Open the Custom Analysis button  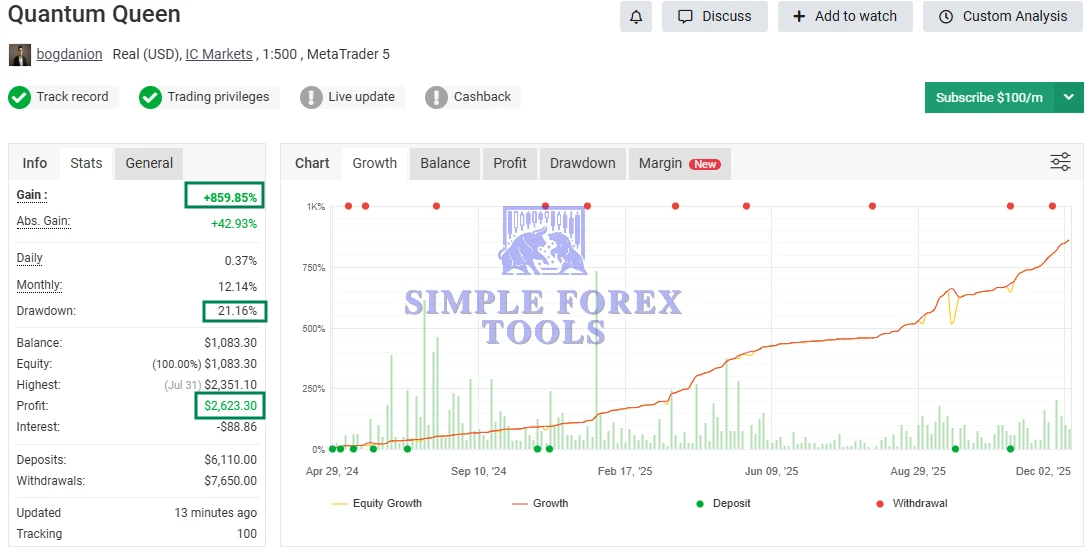point(1003,16)
